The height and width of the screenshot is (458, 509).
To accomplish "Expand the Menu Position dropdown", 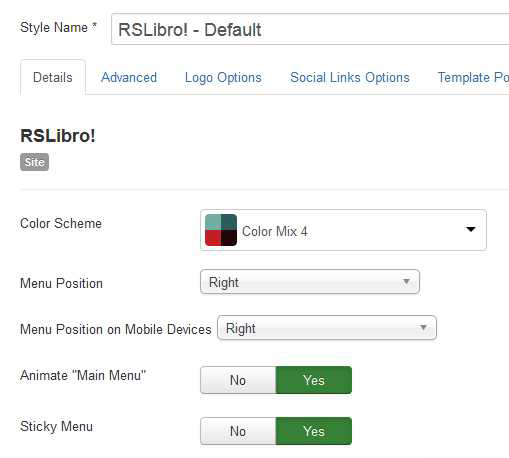I will coord(310,282).
